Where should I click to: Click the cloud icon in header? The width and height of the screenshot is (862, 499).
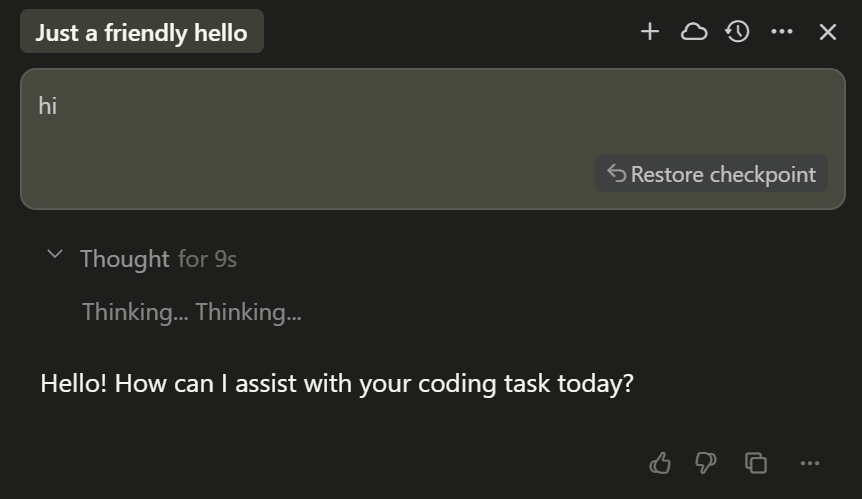pyautogui.click(x=694, y=32)
